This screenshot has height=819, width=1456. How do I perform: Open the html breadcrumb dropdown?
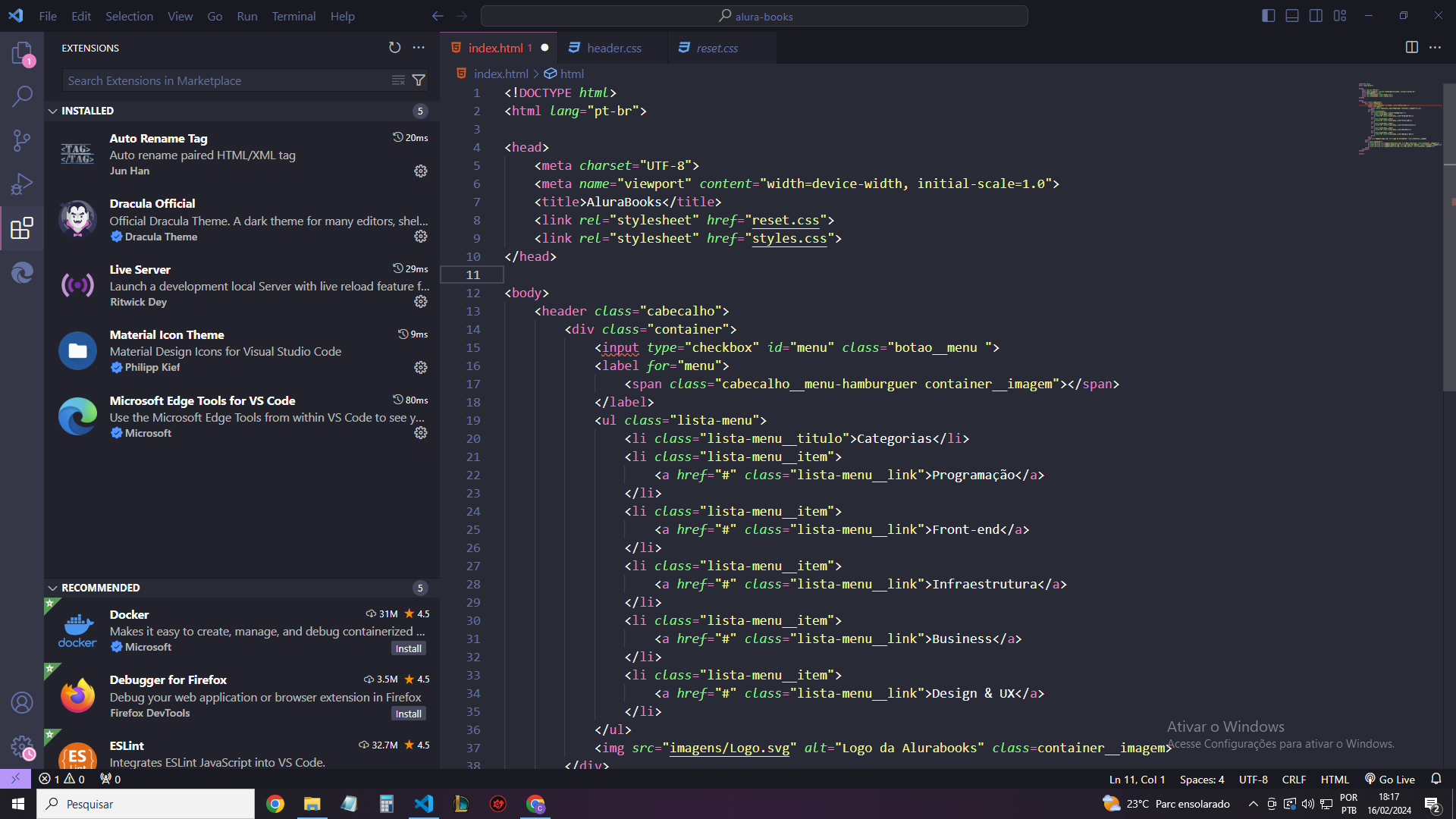pyautogui.click(x=564, y=74)
